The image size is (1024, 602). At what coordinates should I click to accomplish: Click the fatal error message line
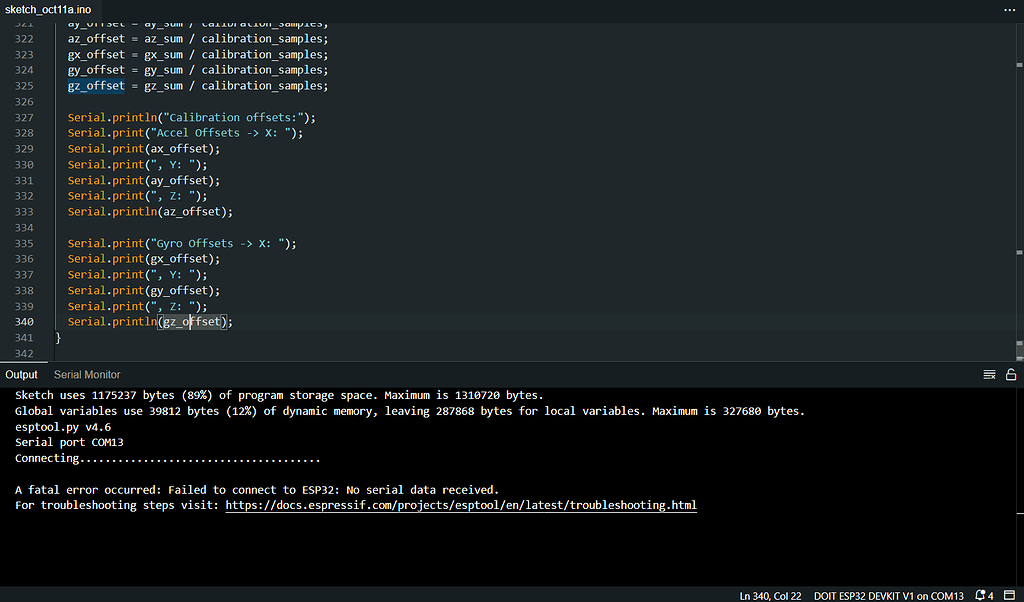coord(257,490)
